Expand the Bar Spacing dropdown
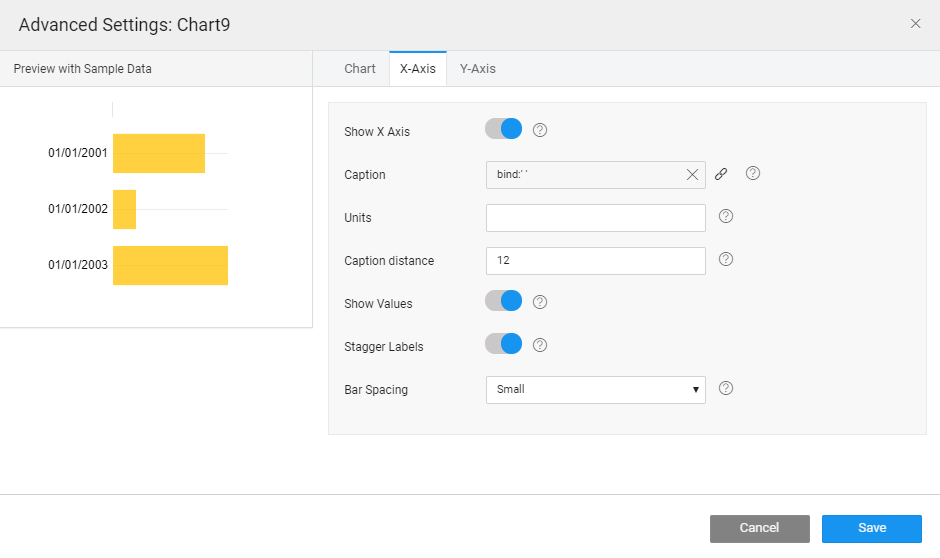The width and height of the screenshot is (940, 558). coord(595,389)
